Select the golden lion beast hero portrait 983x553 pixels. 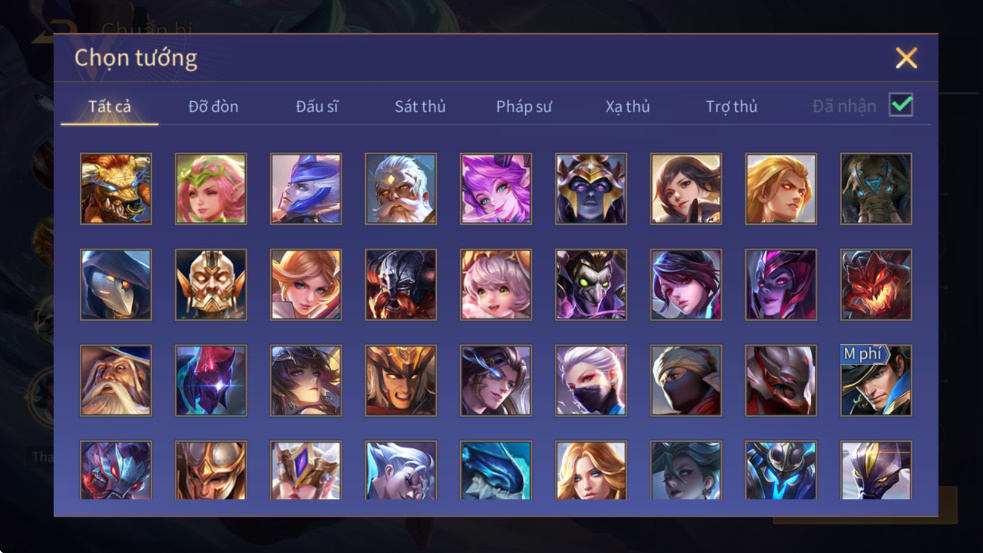[x=116, y=189]
